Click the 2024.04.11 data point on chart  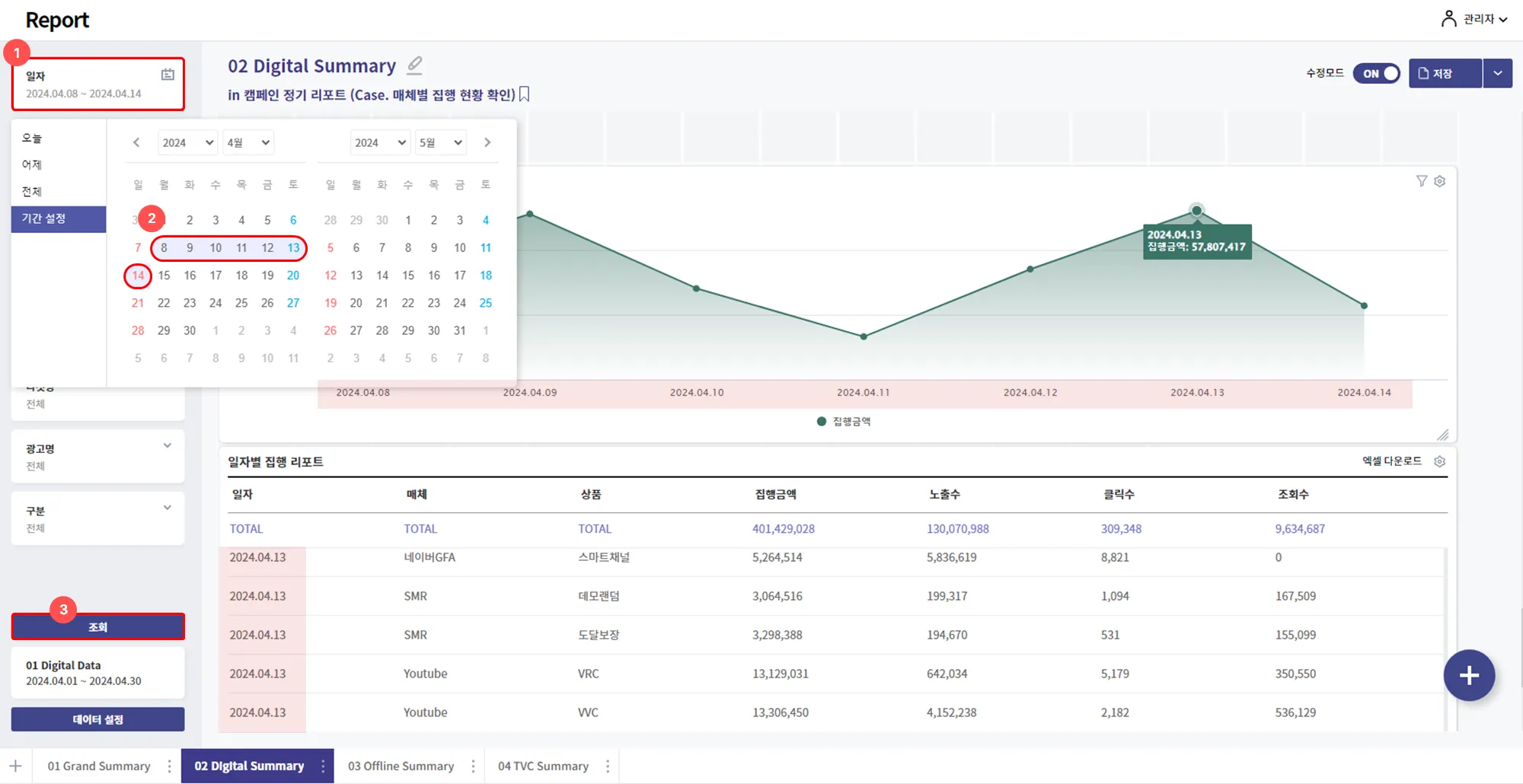(863, 336)
